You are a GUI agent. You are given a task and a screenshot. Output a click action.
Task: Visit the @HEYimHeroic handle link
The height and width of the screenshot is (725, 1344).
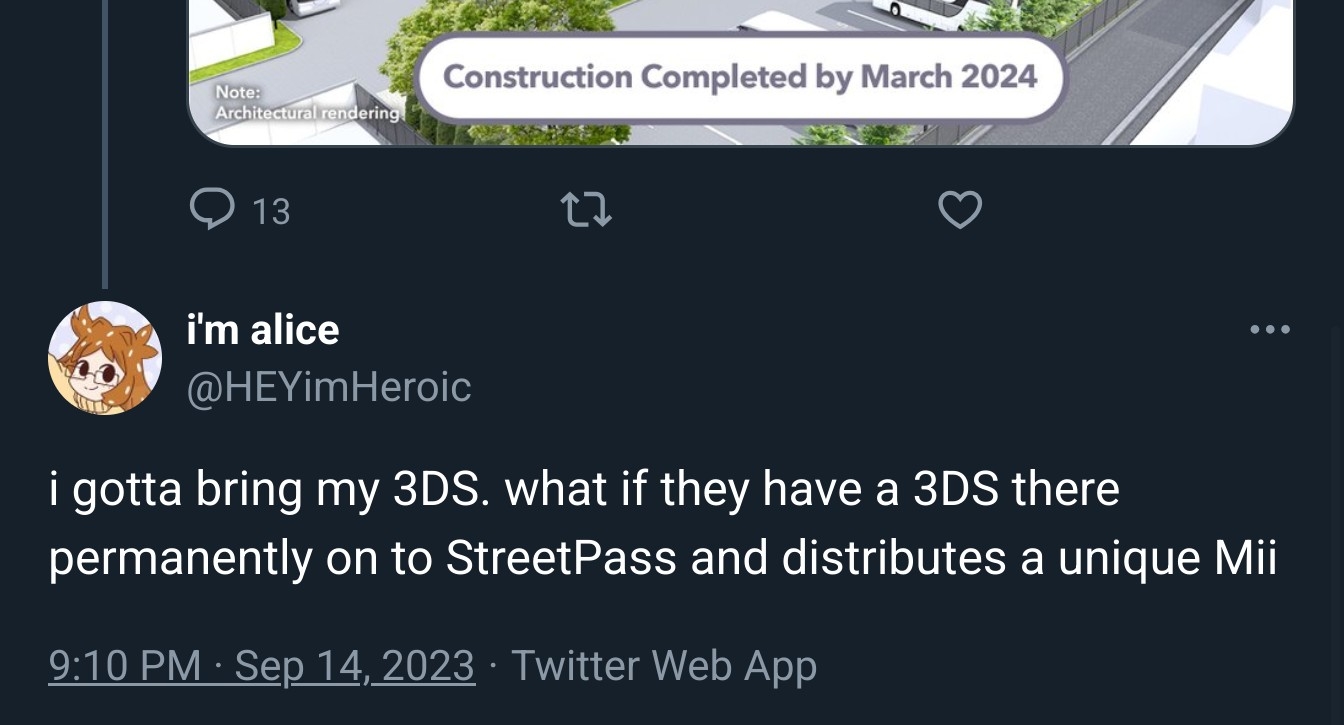click(329, 387)
